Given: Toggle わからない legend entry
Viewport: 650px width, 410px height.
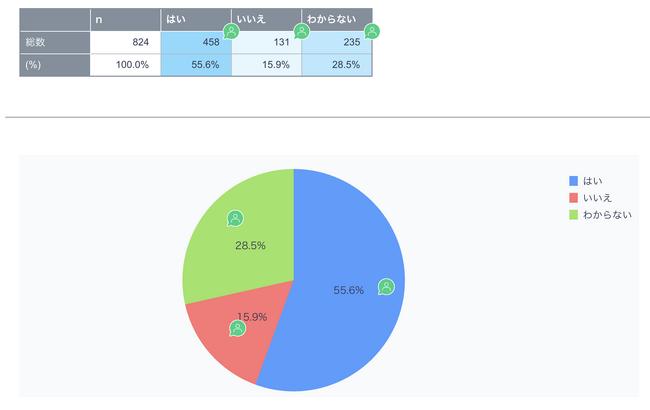Looking at the screenshot, I should (600, 215).
